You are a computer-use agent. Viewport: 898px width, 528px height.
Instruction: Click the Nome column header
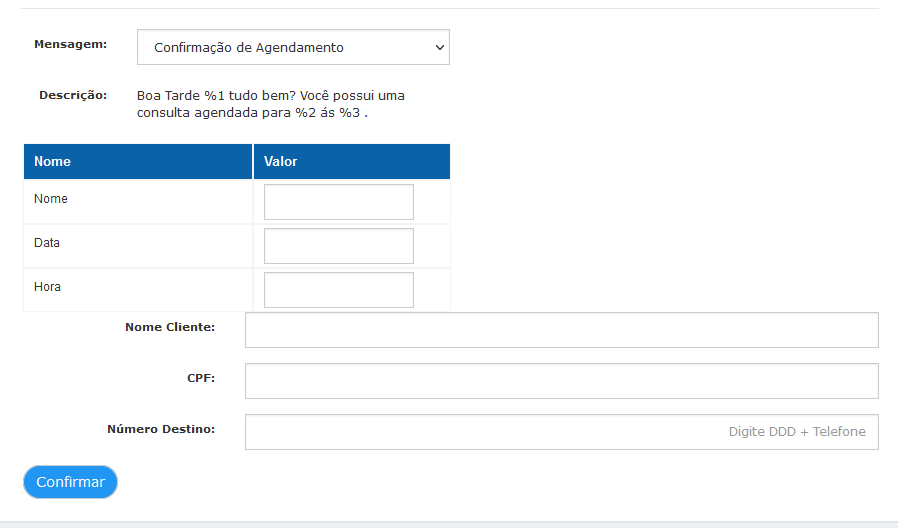point(138,161)
